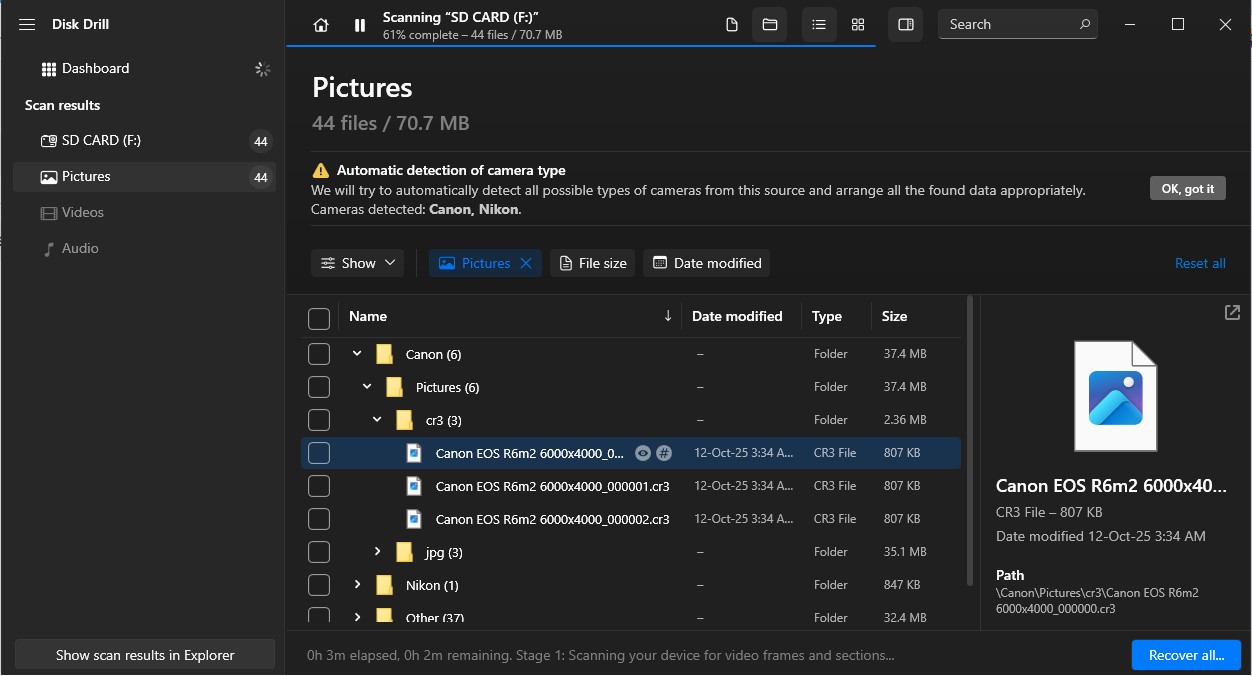Click the hash icon on the selected file row

[664, 453]
